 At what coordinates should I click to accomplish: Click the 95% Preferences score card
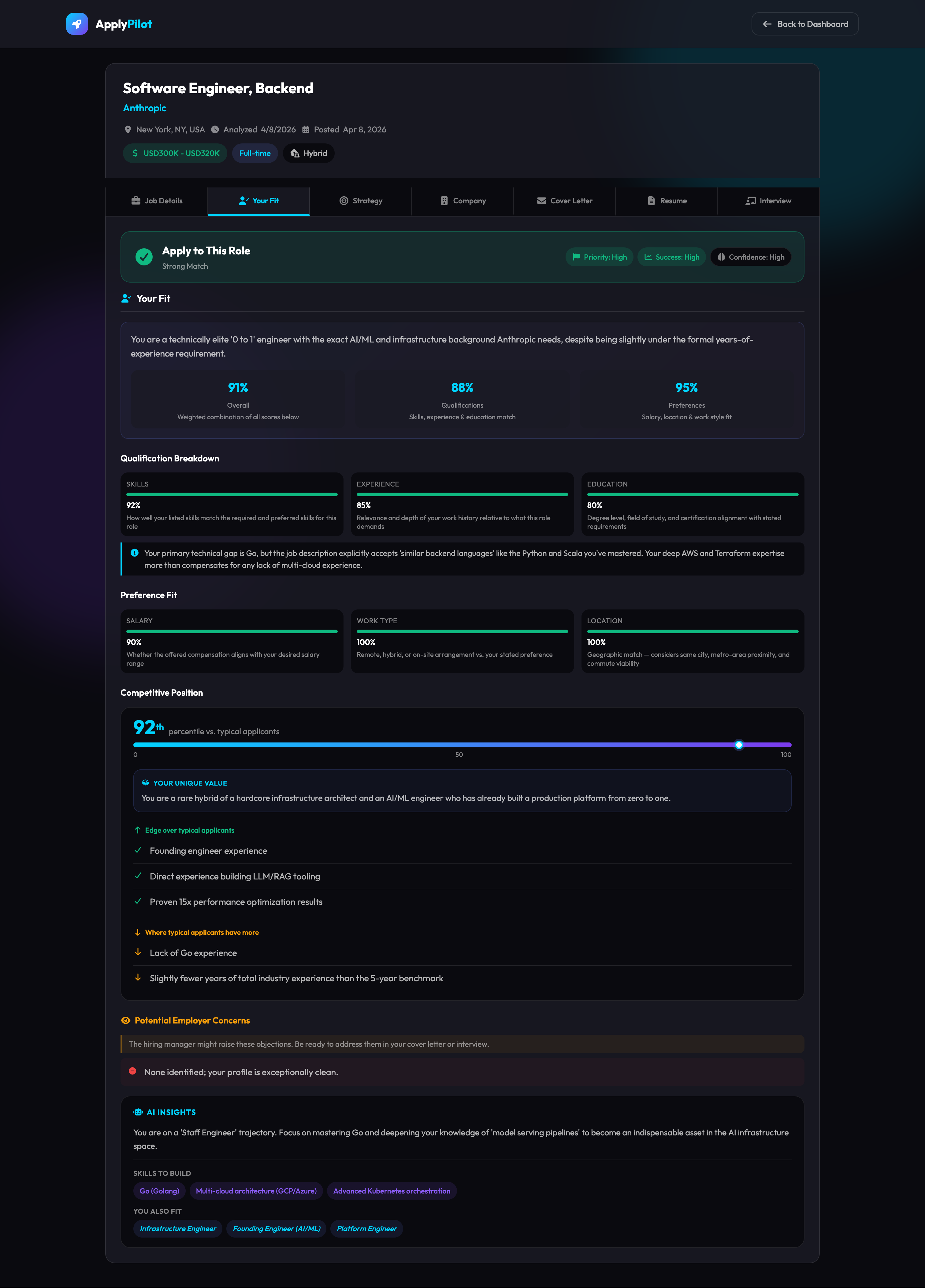[x=686, y=400]
